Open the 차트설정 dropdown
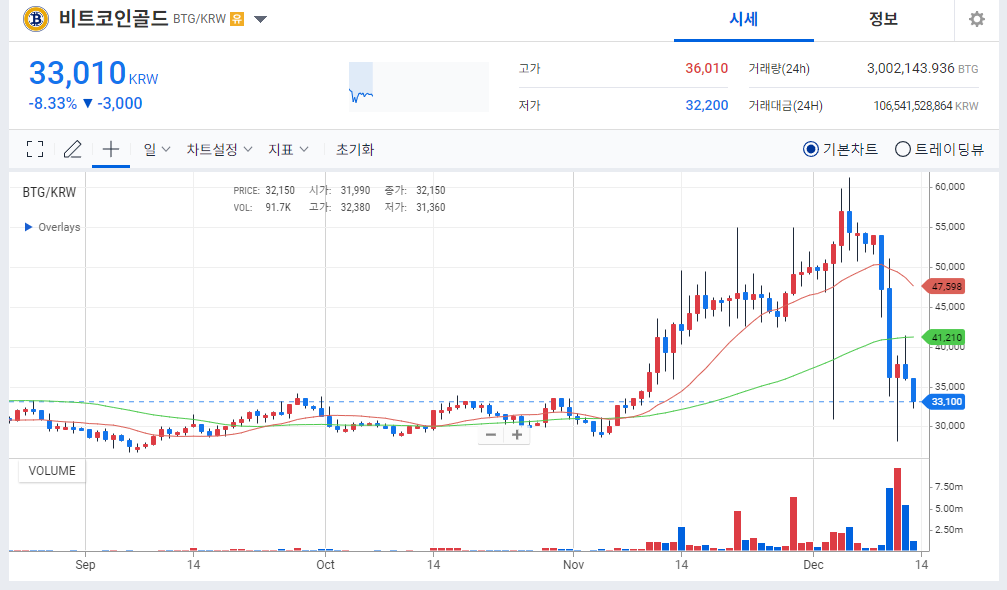 (219, 149)
